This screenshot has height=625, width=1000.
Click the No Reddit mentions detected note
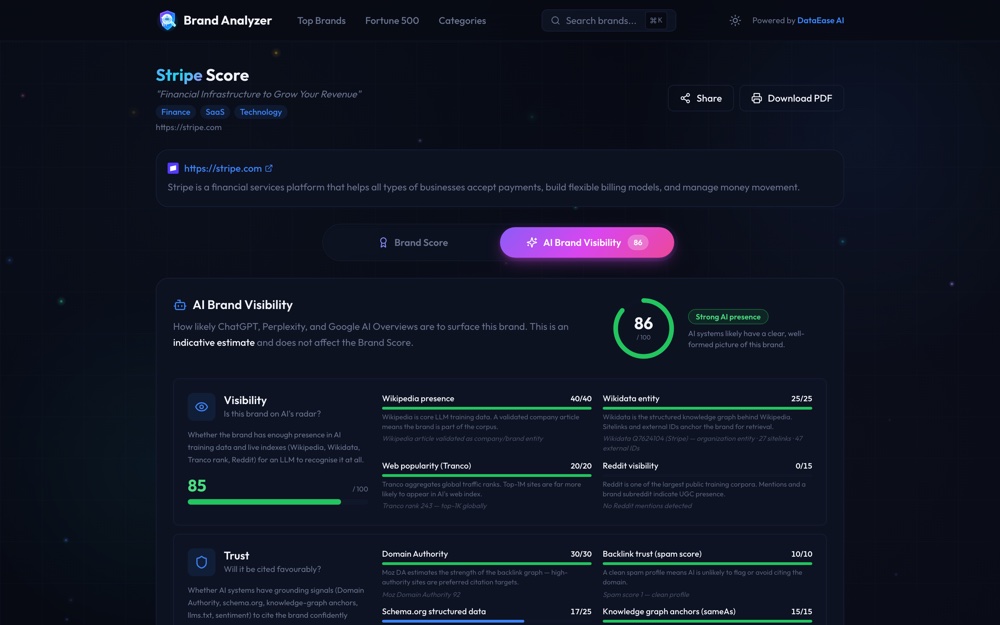[647, 506]
